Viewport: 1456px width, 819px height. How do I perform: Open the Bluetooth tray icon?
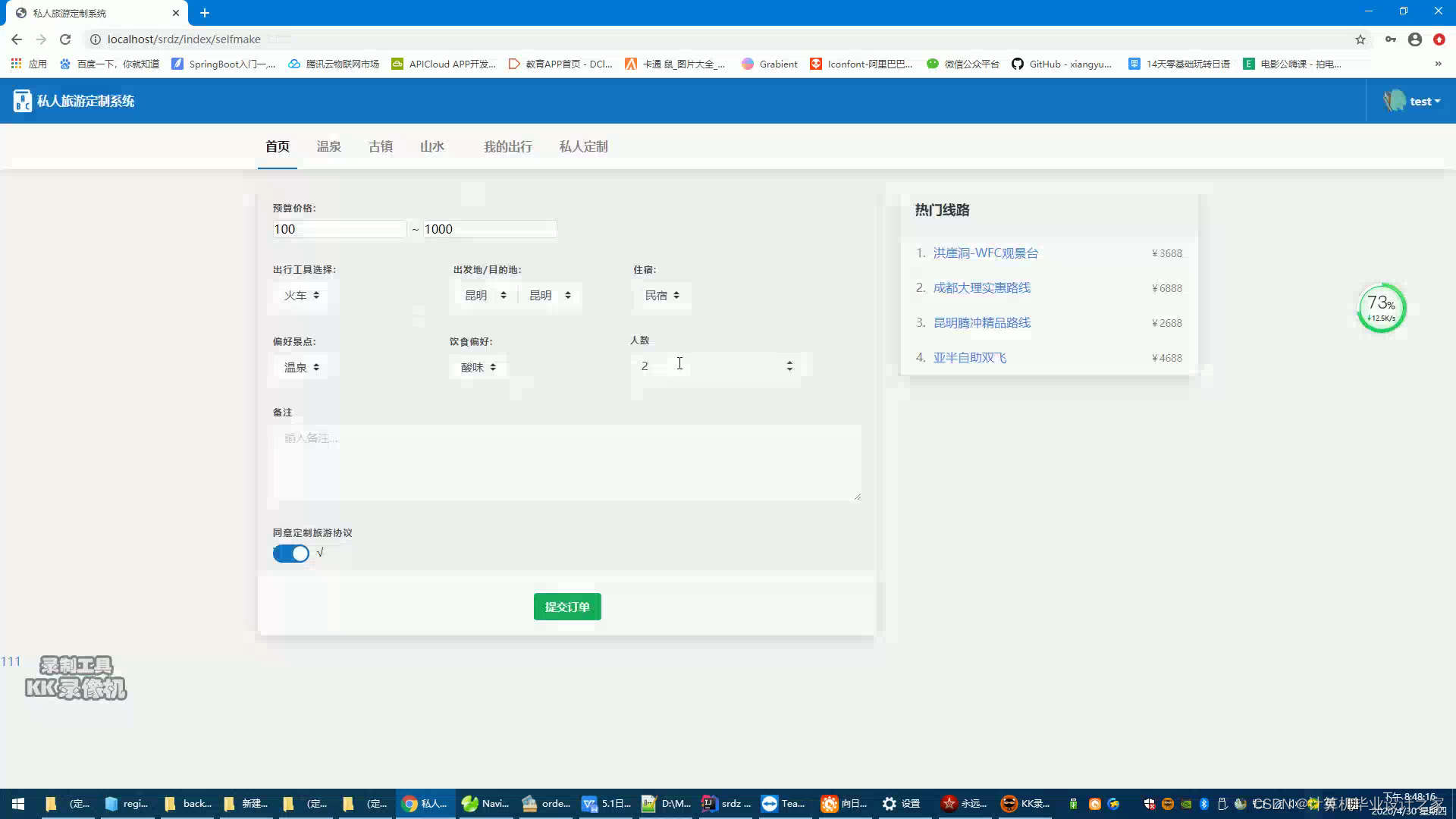[x=1203, y=804]
